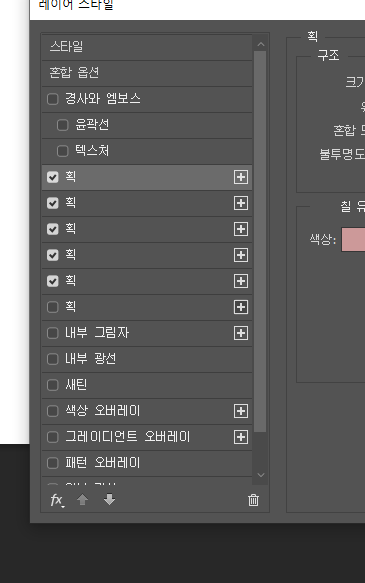The height and width of the screenshot is (583, 365).
Task: Click the plus icon on highlighted 획 row
Action: 241,177
